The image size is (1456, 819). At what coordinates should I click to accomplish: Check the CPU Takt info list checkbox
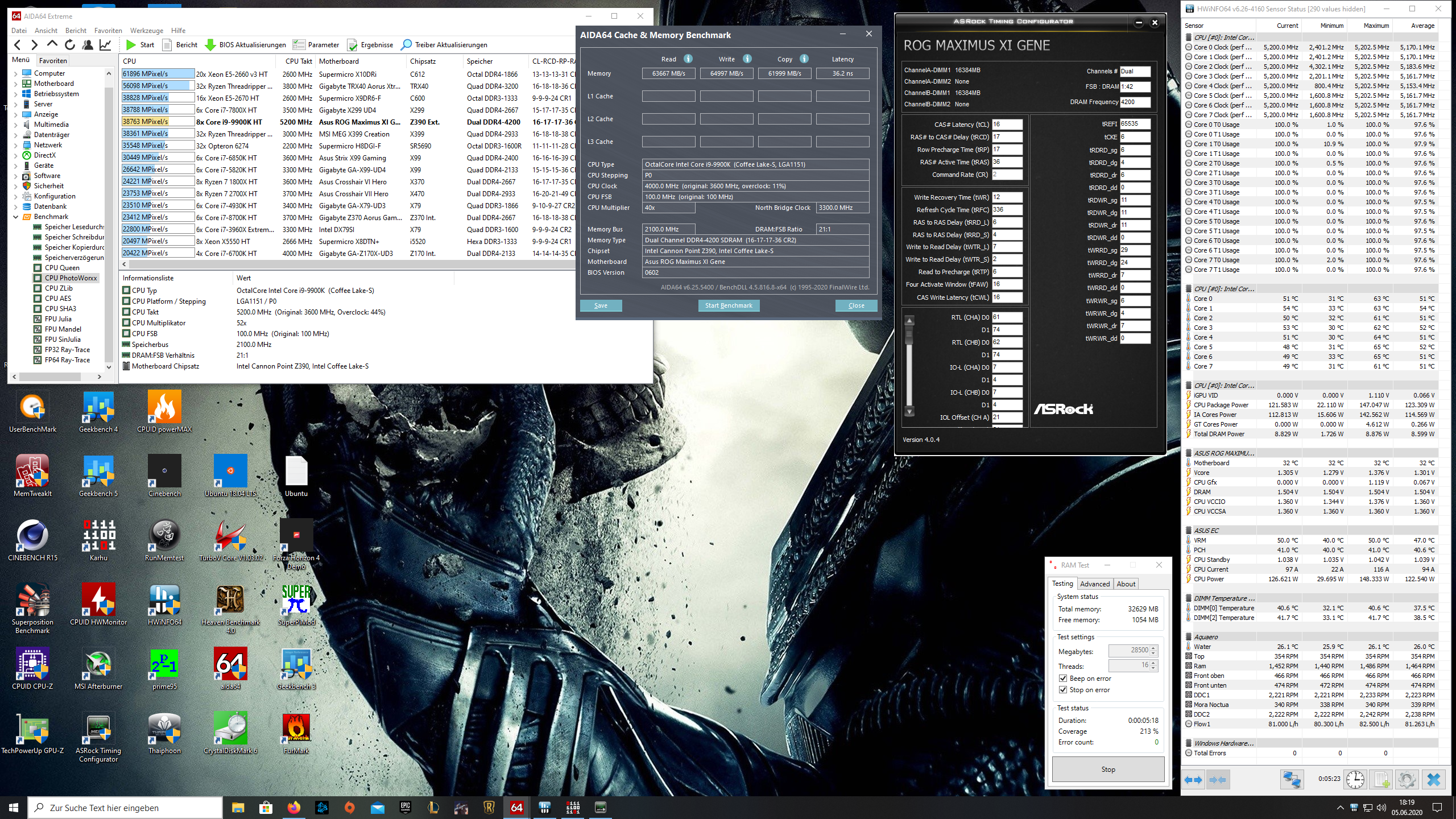click(x=126, y=312)
